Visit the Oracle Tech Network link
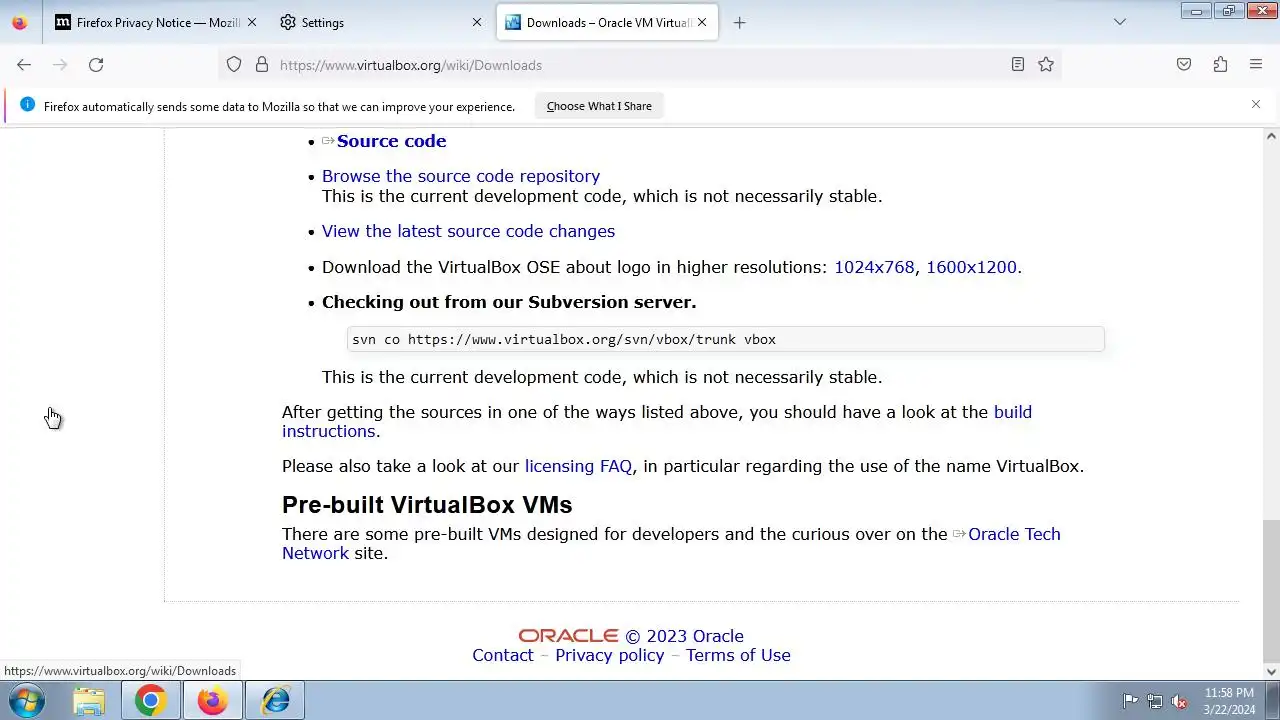The image size is (1280, 720). (x=1014, y=534)
